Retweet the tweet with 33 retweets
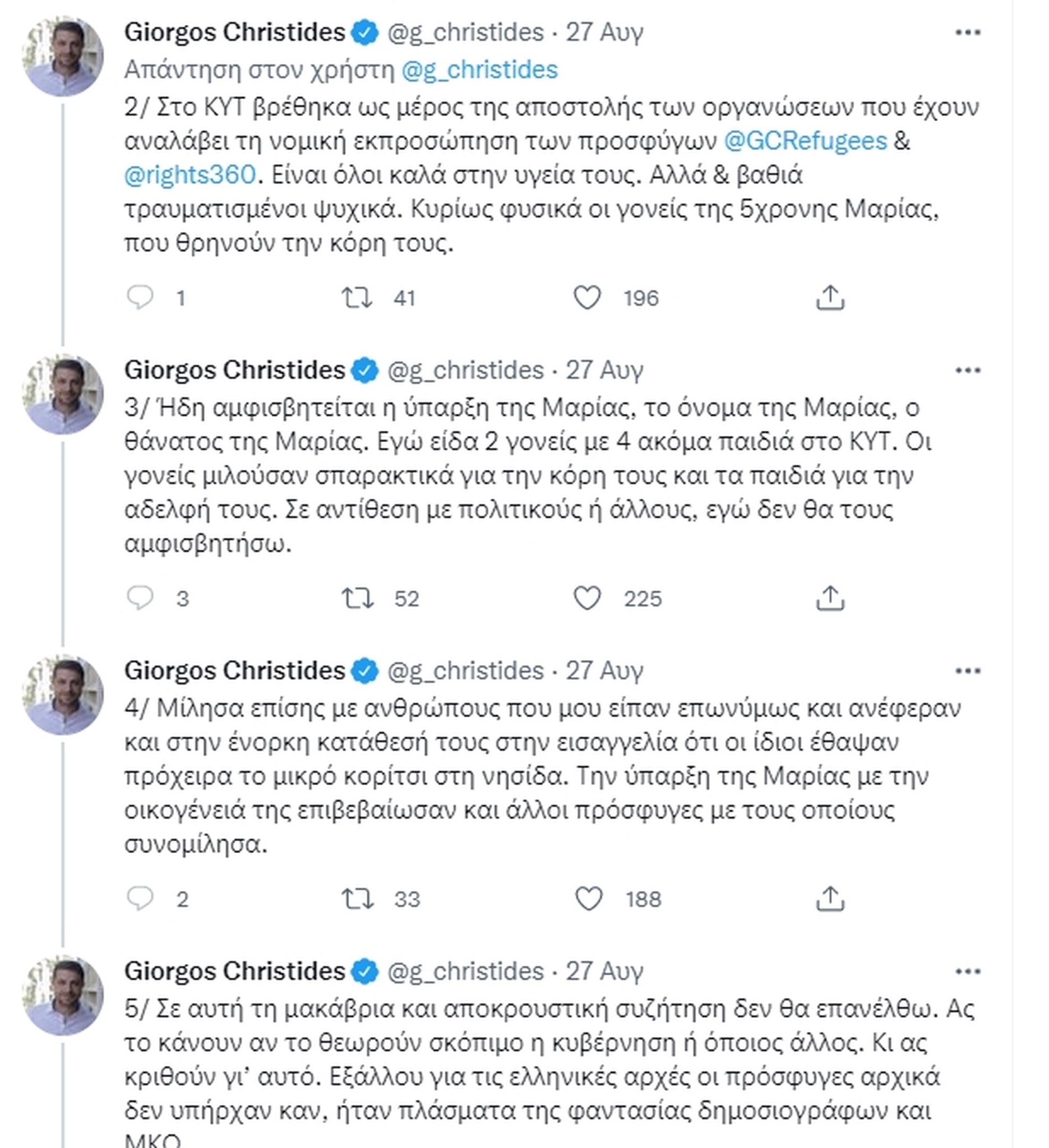 pyautogui.click(x=357, y=899)
